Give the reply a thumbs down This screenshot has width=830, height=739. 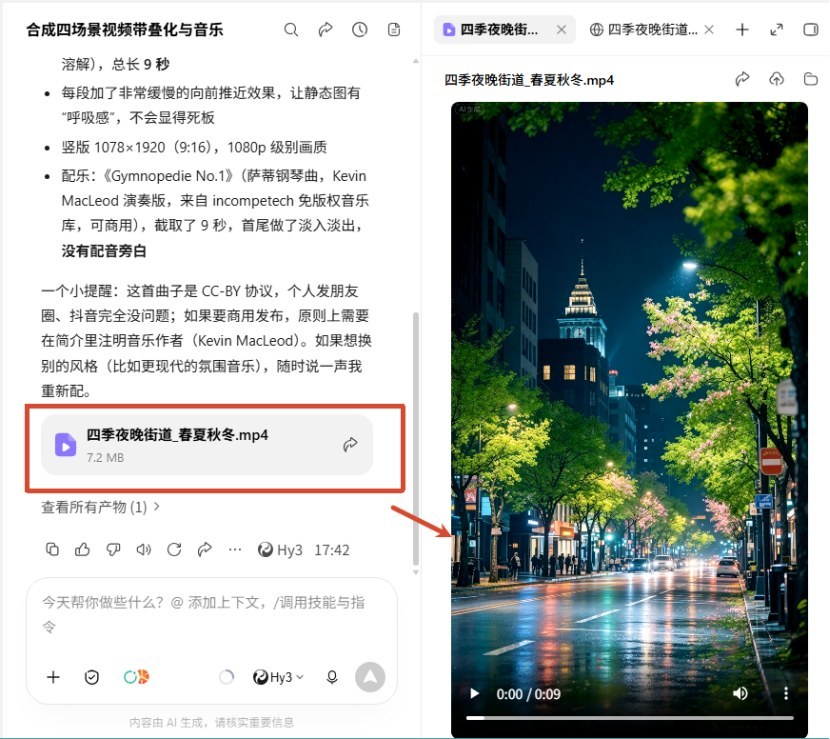[113, 549]
